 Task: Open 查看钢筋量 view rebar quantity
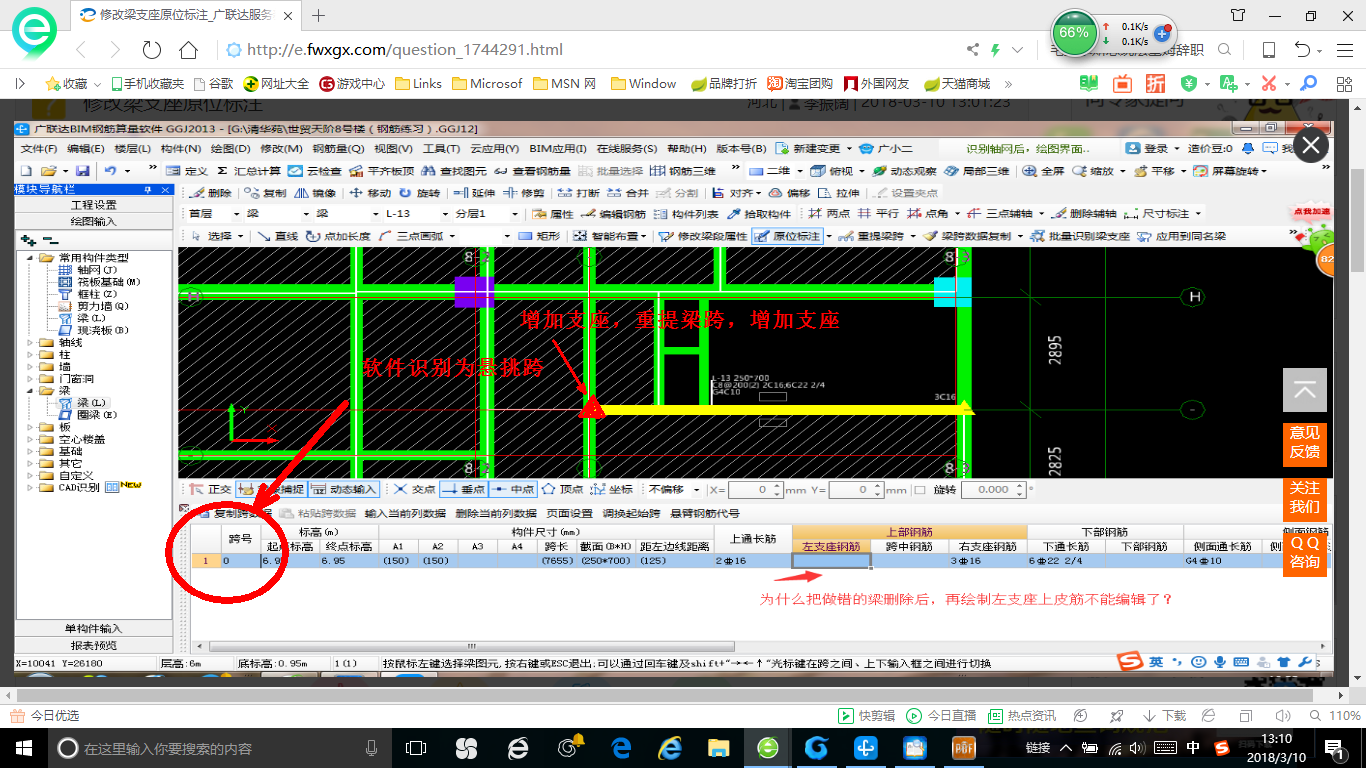pyautogui.click(x=531, y=171)
